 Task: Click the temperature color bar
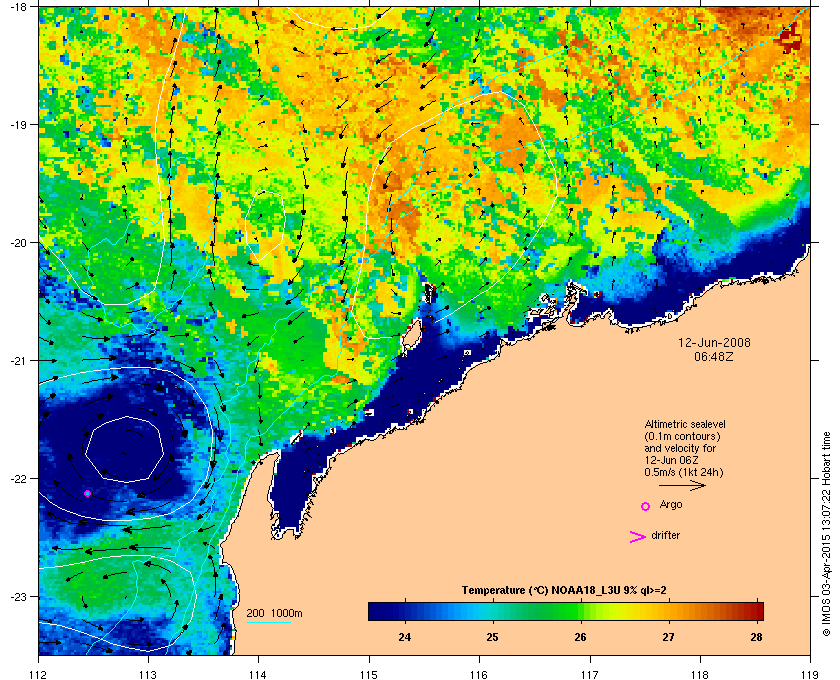(566, 611)
